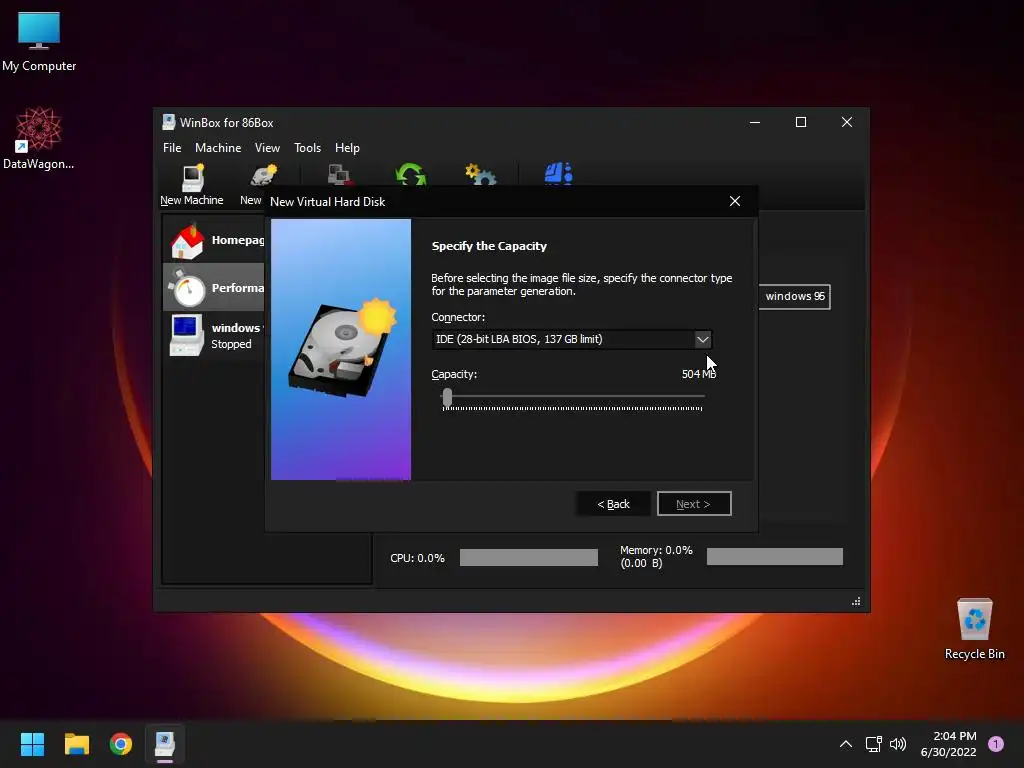Click the '504 MB' capacity value
Screen dimensions: 1024x768
[x=699, y=374]
